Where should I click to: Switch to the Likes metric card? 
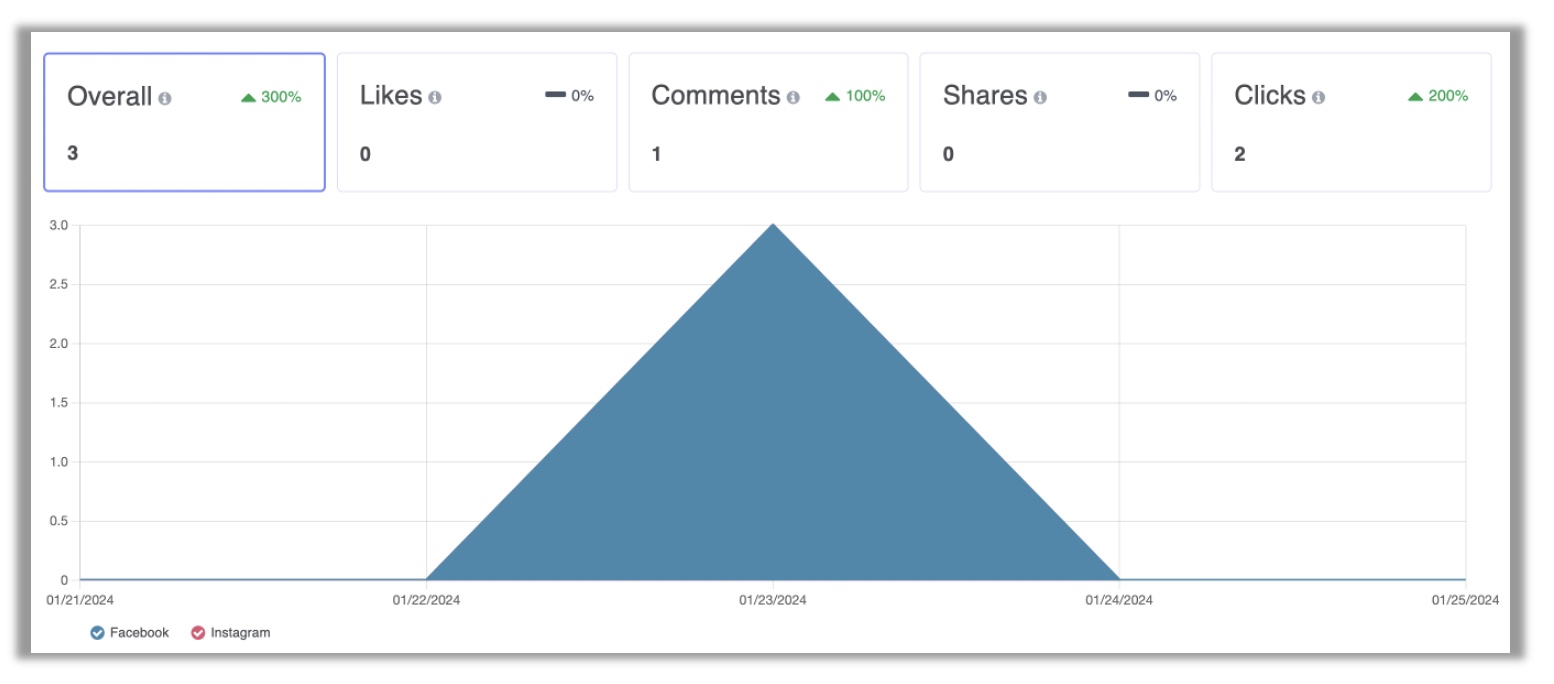[476, 123]
